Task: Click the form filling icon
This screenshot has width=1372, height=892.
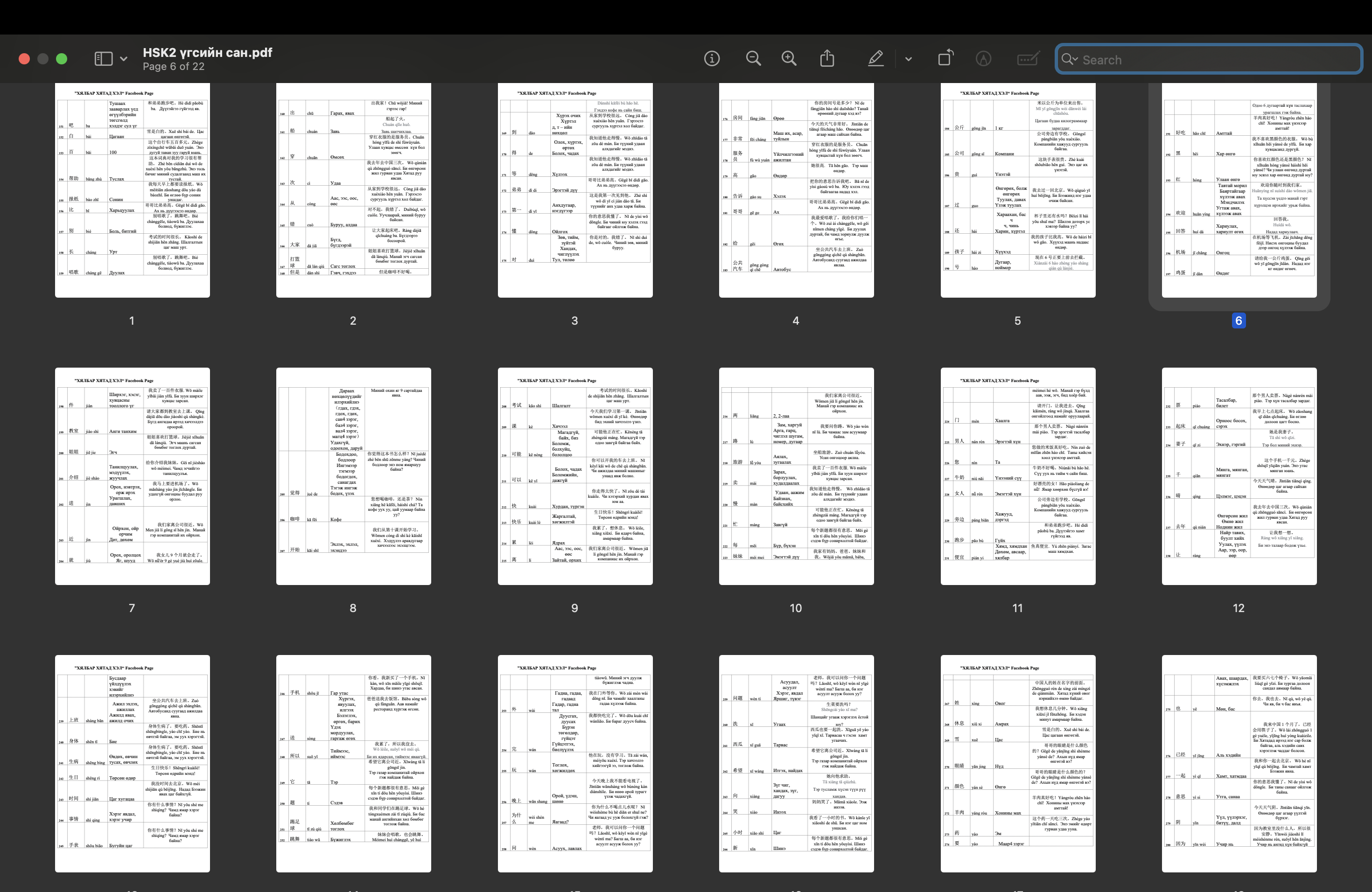Action: (x=1029, y=59)
